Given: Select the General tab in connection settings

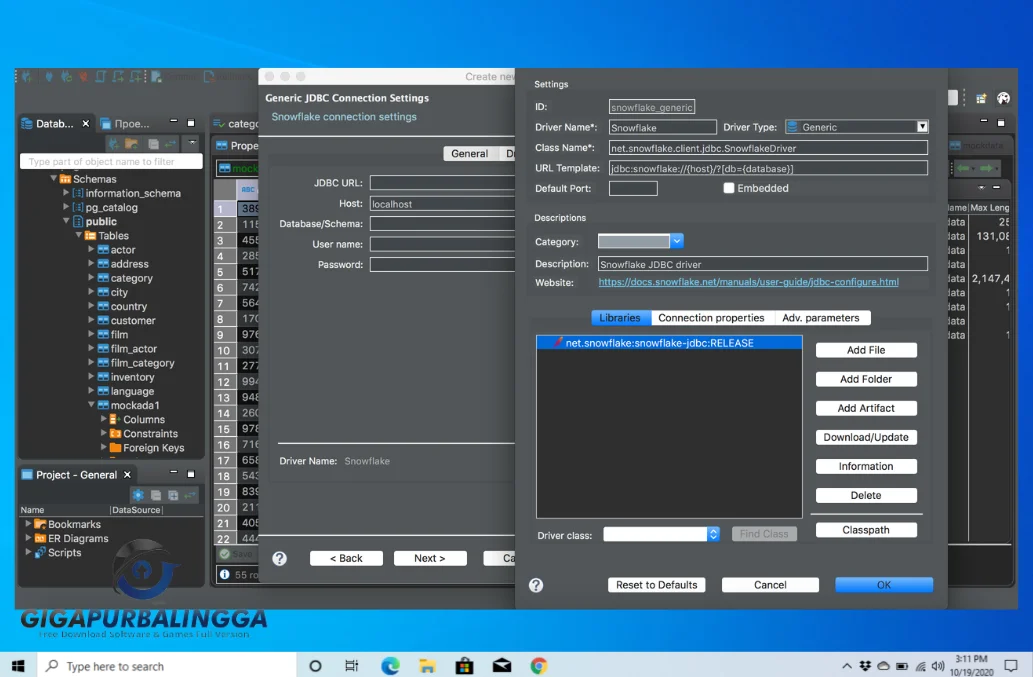Looking at the screenshot, I should [x=469, y=153].
